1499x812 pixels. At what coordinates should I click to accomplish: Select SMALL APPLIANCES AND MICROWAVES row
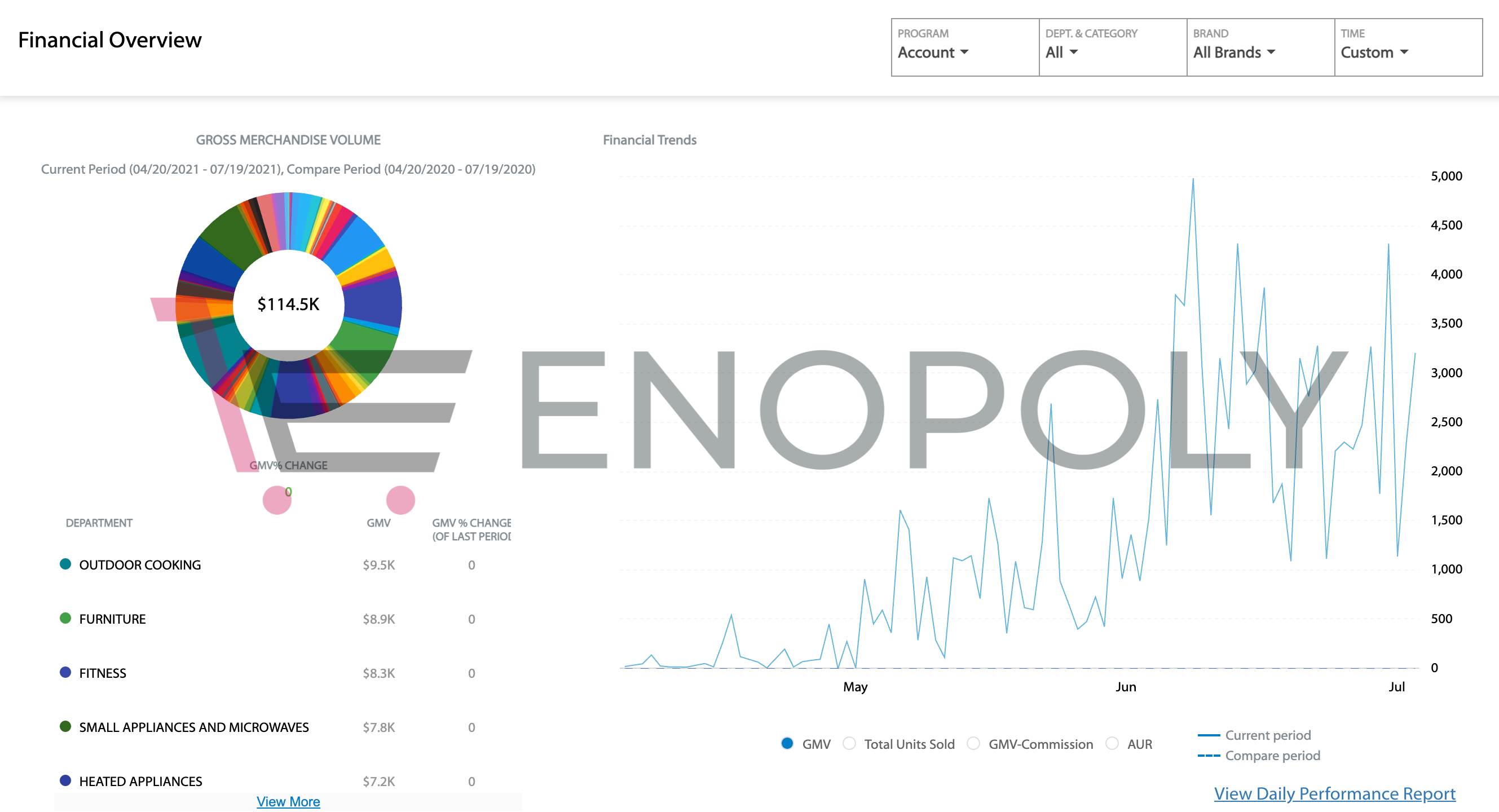coord(285,727)
